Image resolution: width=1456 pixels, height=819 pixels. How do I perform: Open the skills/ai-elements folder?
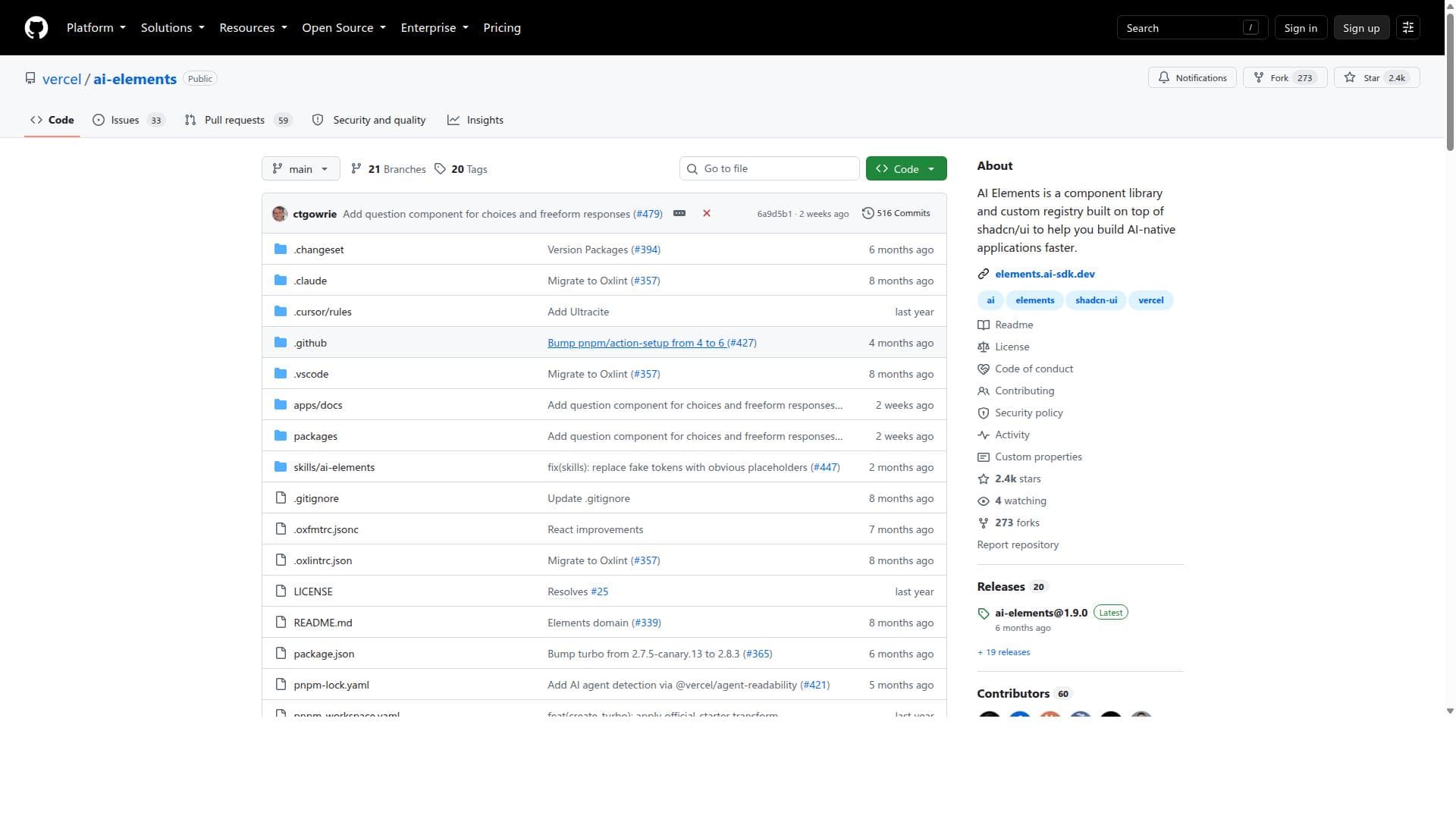click(x=334, y=468)
